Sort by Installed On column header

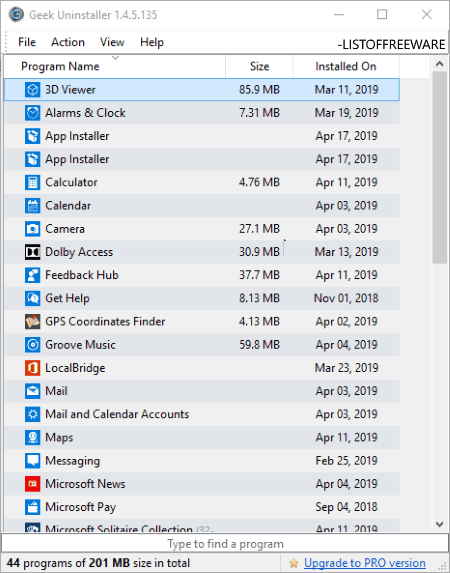point(346,66)
